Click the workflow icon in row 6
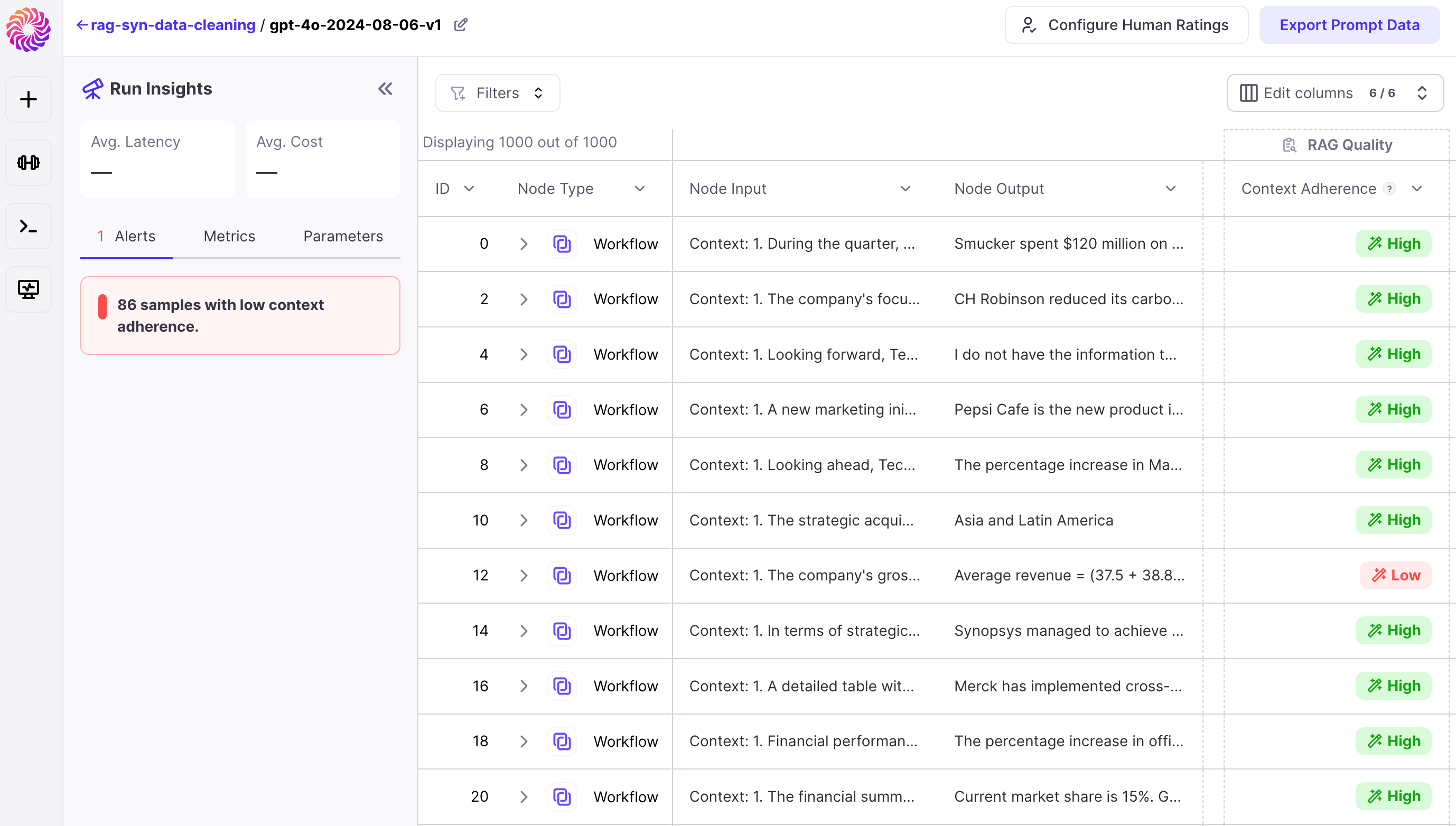This screenshot has height=826, width=1456. (562, 410)
